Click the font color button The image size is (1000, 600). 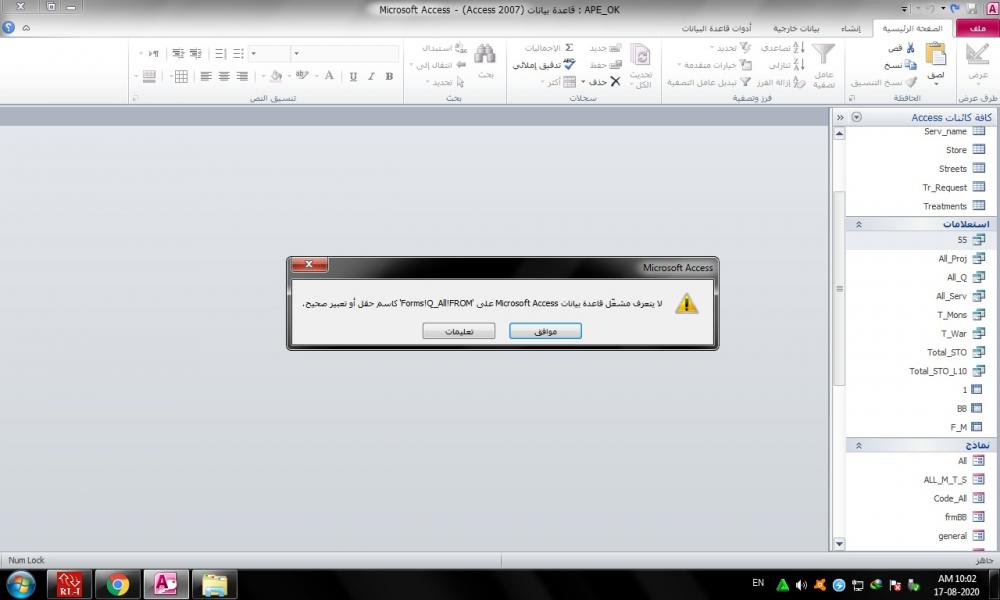(328, 76)
